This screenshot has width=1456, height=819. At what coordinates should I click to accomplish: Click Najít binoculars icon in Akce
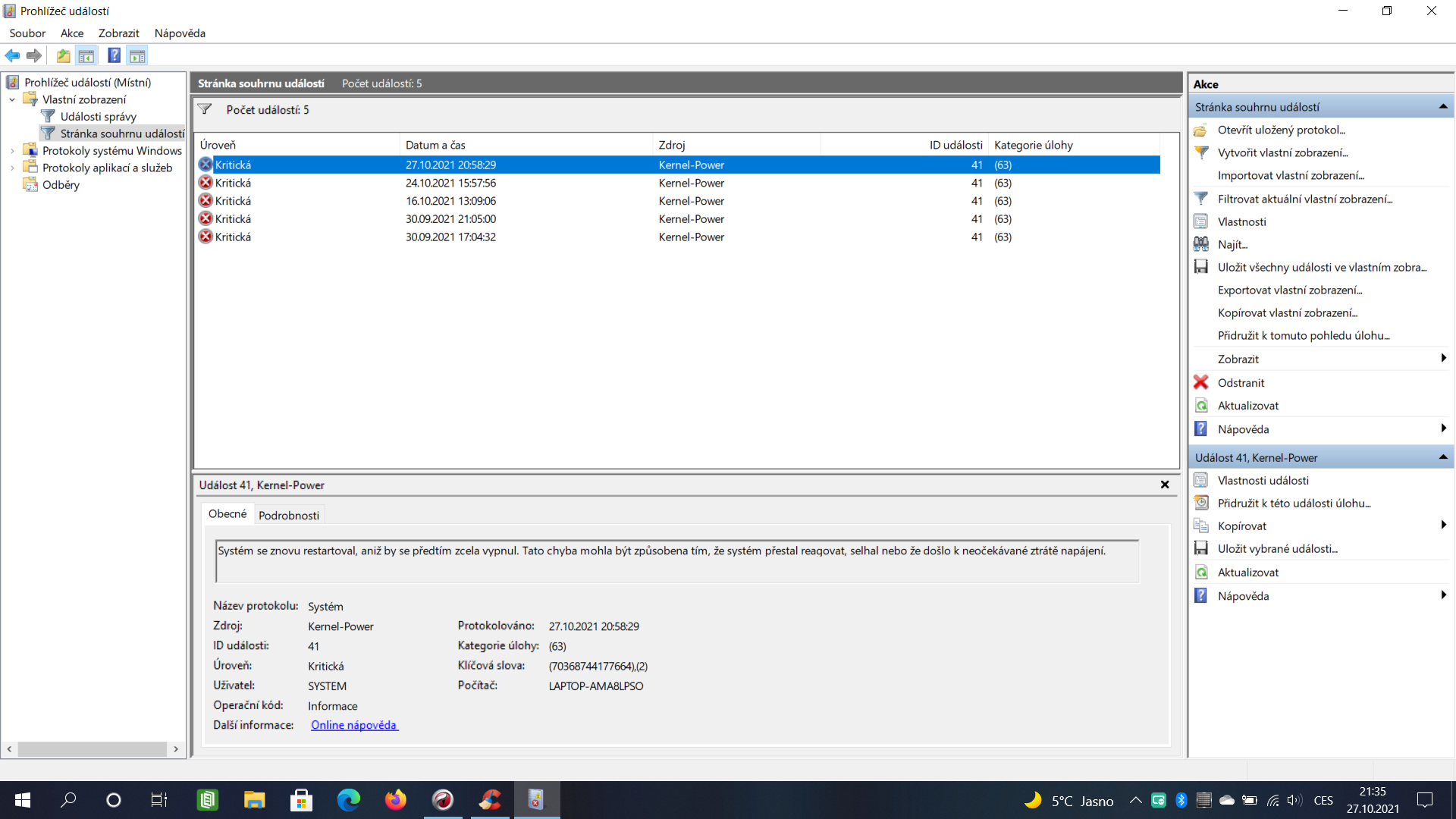point(1200,244)
